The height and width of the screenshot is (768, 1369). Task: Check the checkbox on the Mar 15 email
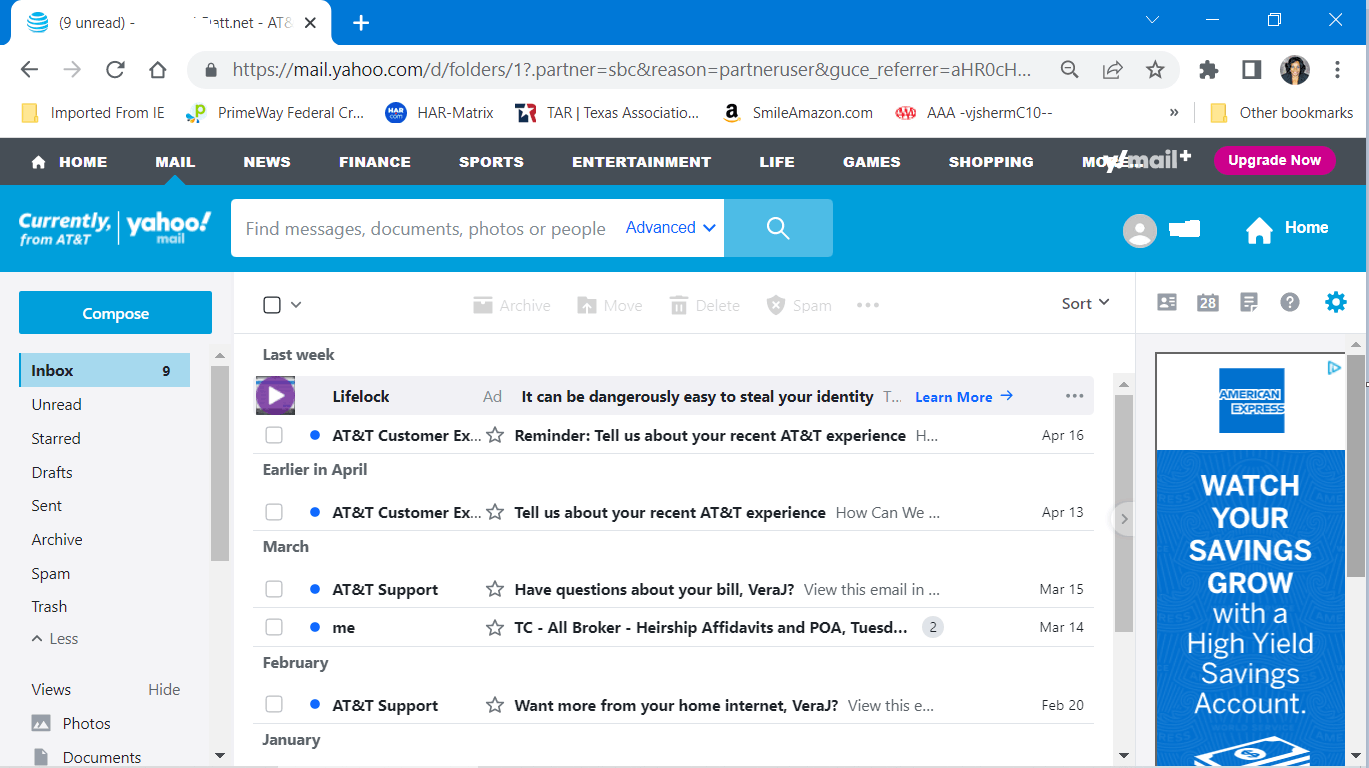273,589
